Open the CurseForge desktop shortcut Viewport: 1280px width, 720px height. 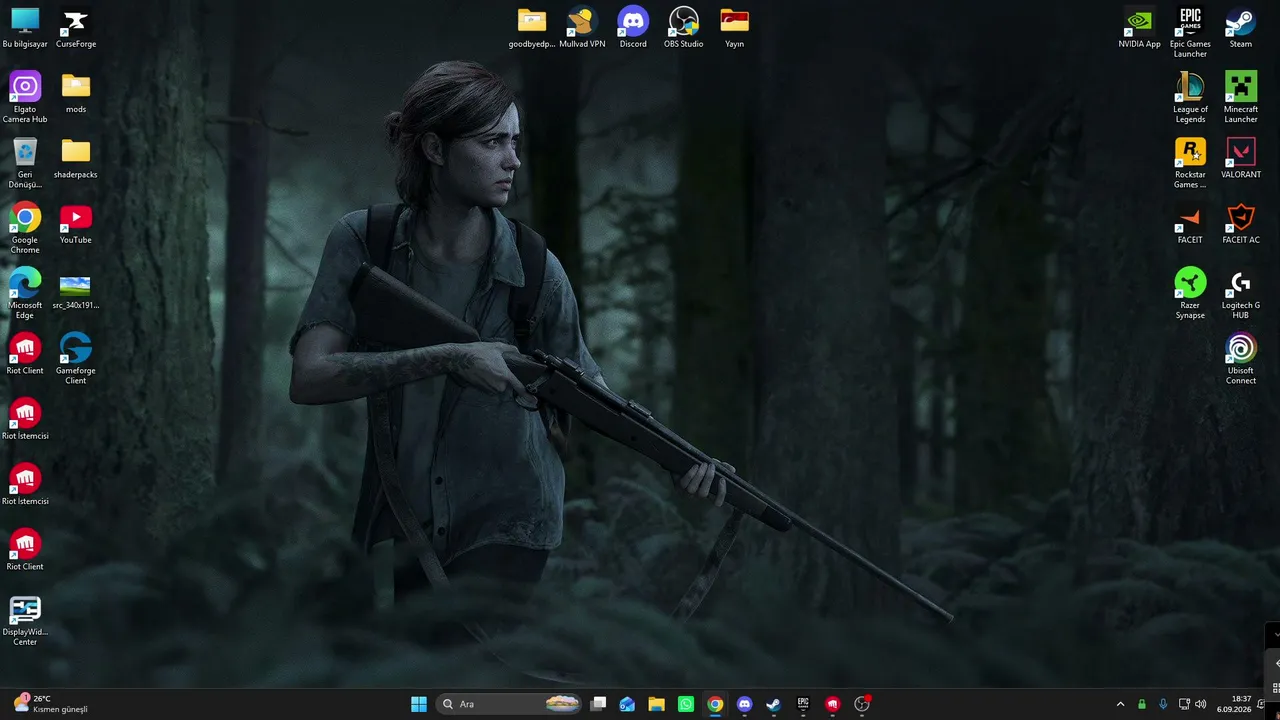click(x=76, y=28)
